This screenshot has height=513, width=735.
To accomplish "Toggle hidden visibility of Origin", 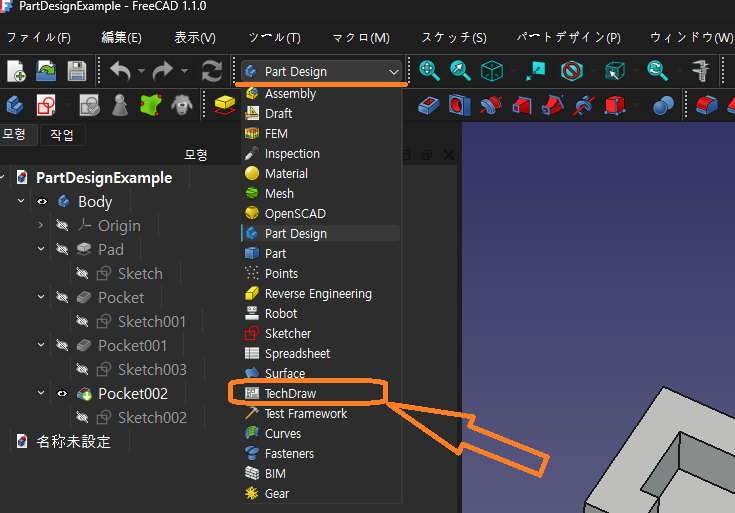I will click(x=62, y=226).
